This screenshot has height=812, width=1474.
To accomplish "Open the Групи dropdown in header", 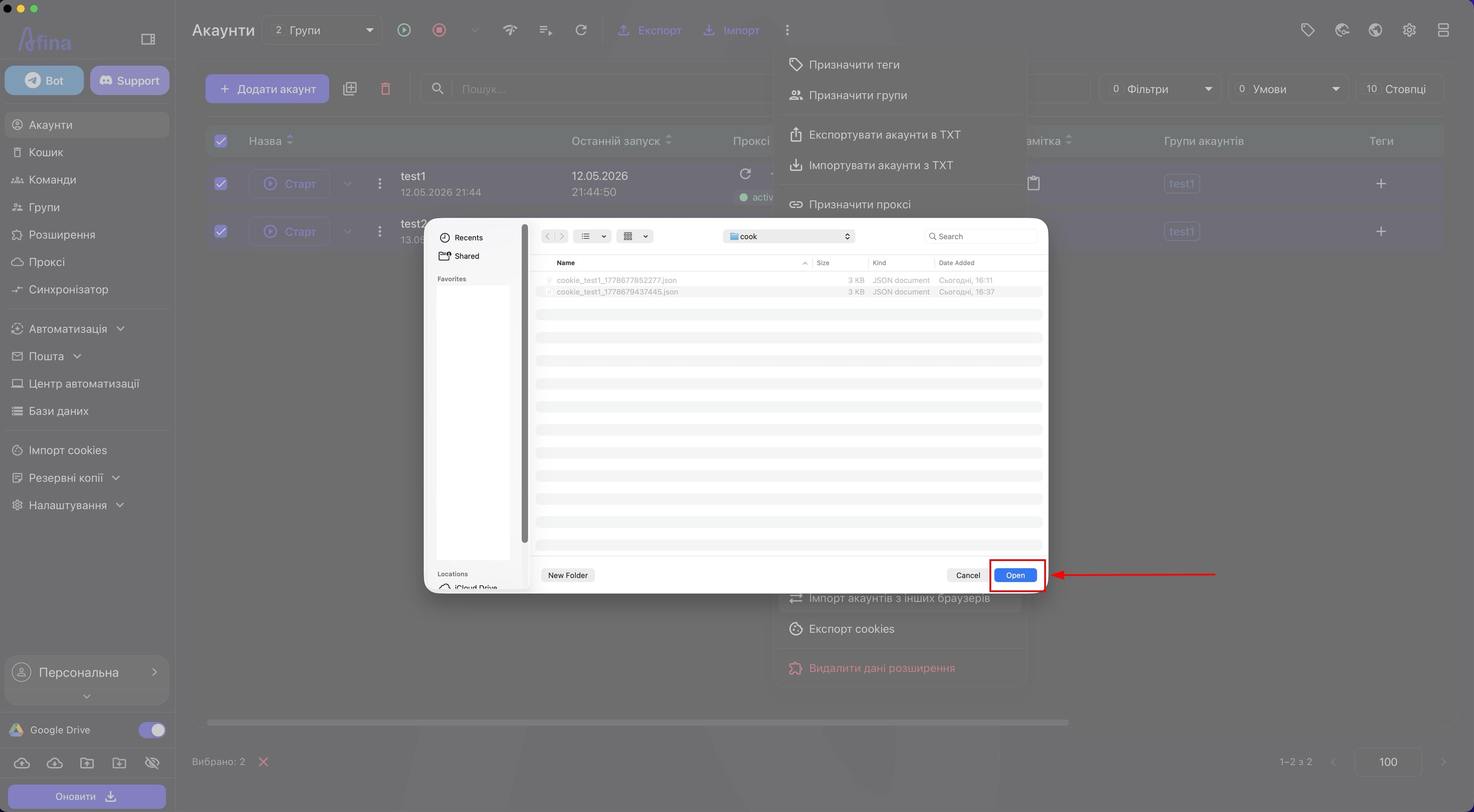I will pos(322,30).
